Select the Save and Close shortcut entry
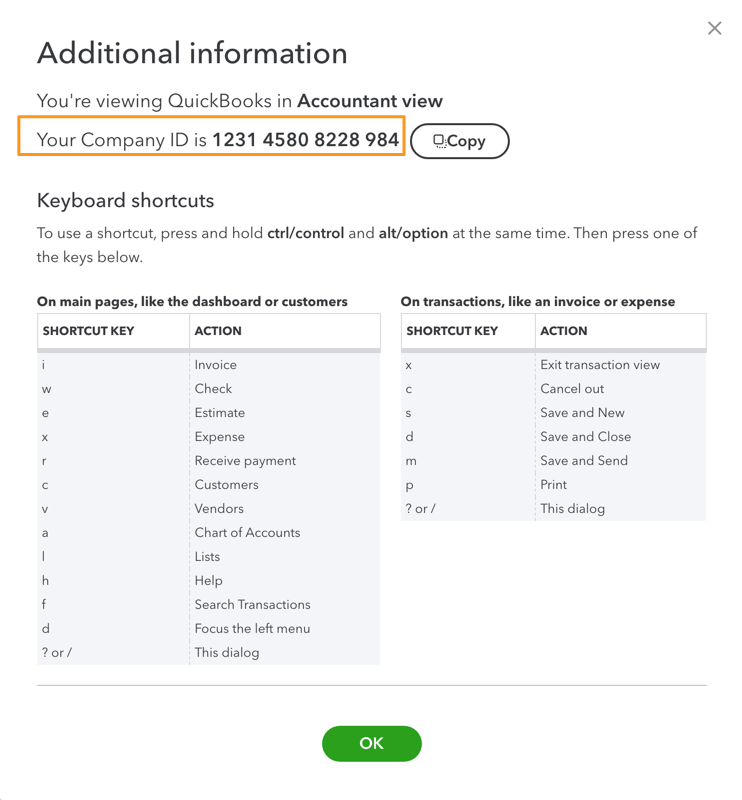 tap(586, 436)
